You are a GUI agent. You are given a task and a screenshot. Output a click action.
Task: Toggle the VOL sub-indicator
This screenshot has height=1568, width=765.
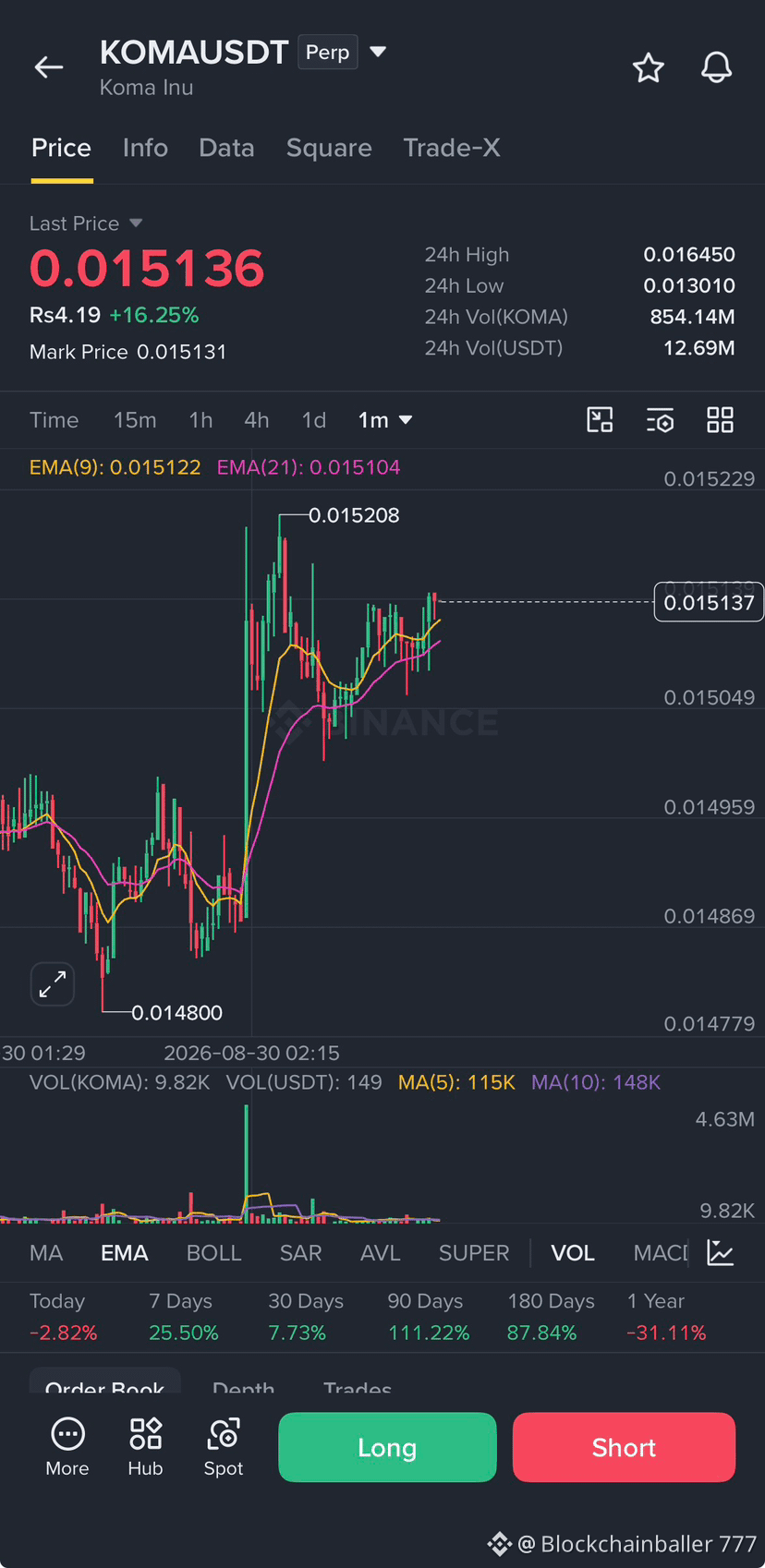coord(573,1253)
